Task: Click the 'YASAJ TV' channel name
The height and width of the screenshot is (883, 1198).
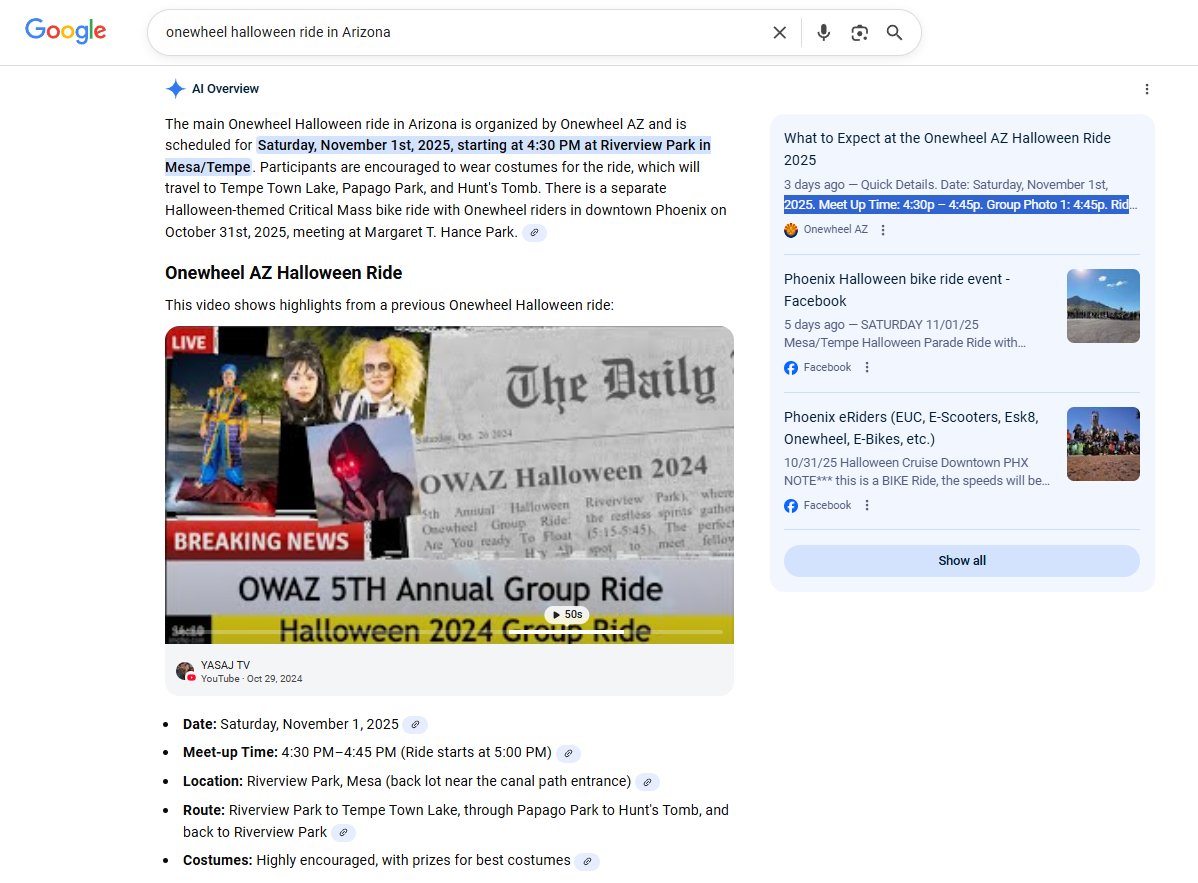Action: click(x=225, y=665)
